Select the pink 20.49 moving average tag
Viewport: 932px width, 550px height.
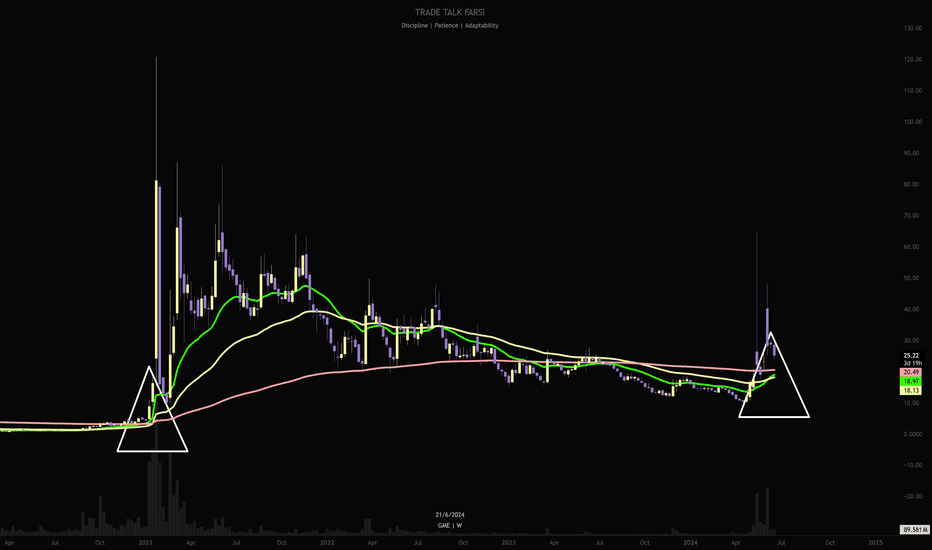click(x=911, y=372)
